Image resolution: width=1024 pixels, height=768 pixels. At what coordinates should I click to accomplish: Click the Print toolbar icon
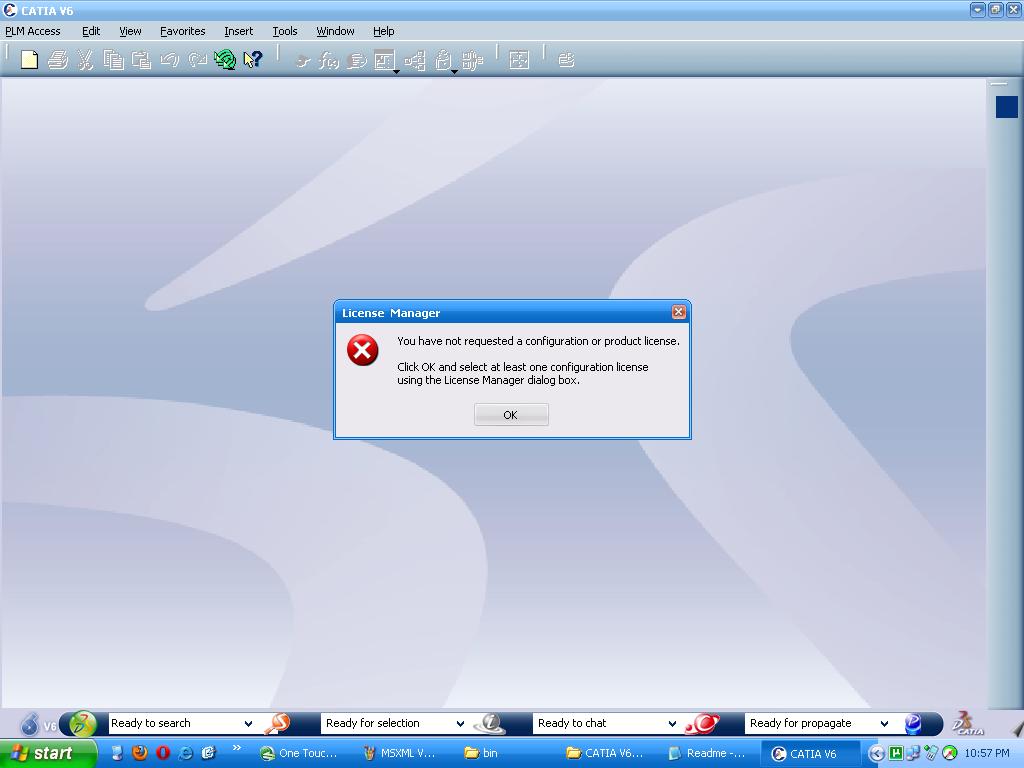[x=57, y=60]
